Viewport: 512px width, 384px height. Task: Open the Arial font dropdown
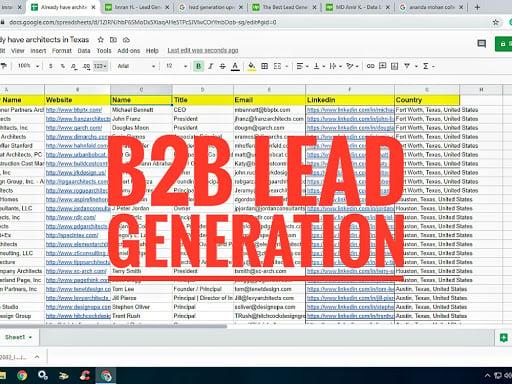[x=136, y=66]
